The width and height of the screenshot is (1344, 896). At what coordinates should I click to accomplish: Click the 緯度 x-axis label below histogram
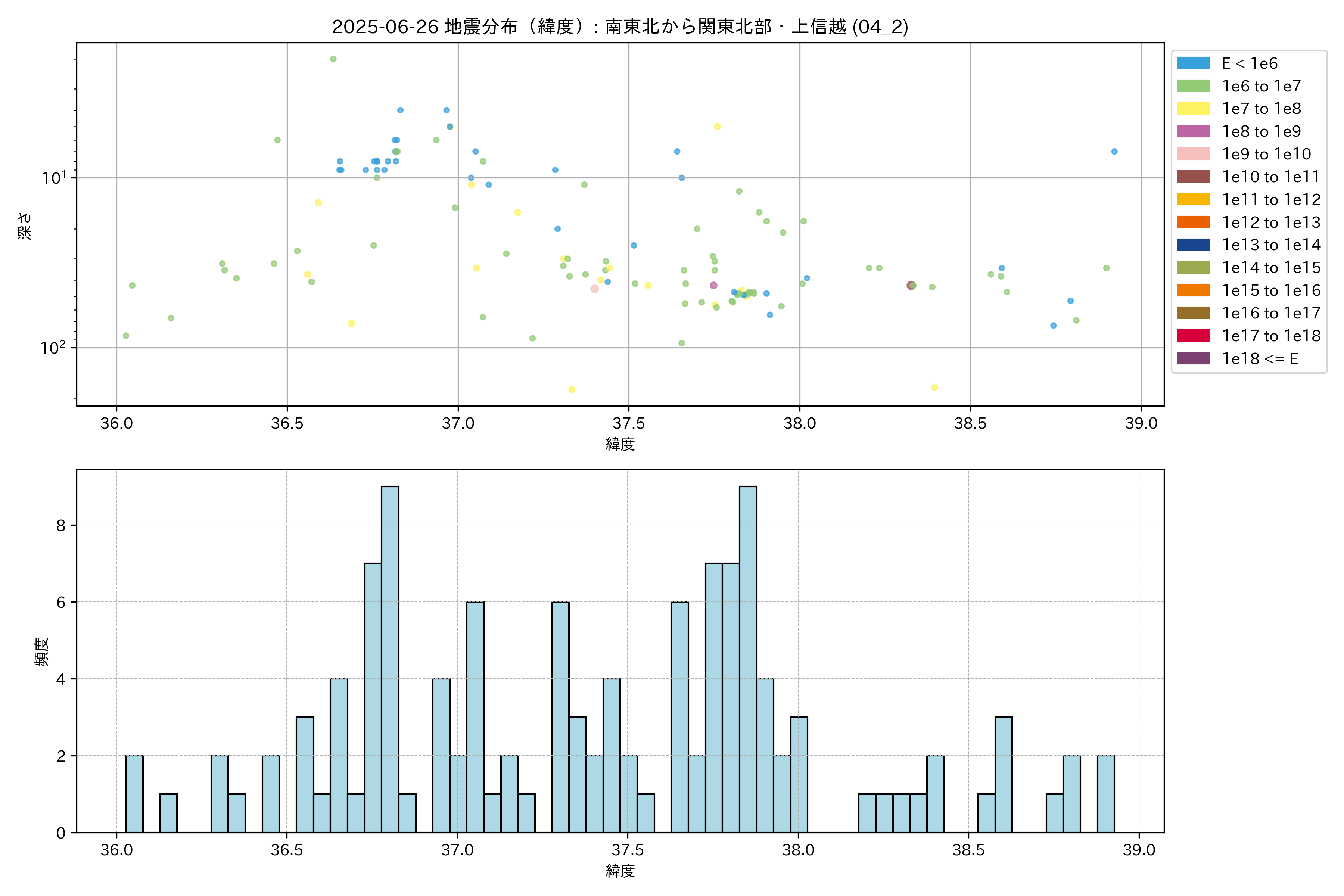[620, 870]
